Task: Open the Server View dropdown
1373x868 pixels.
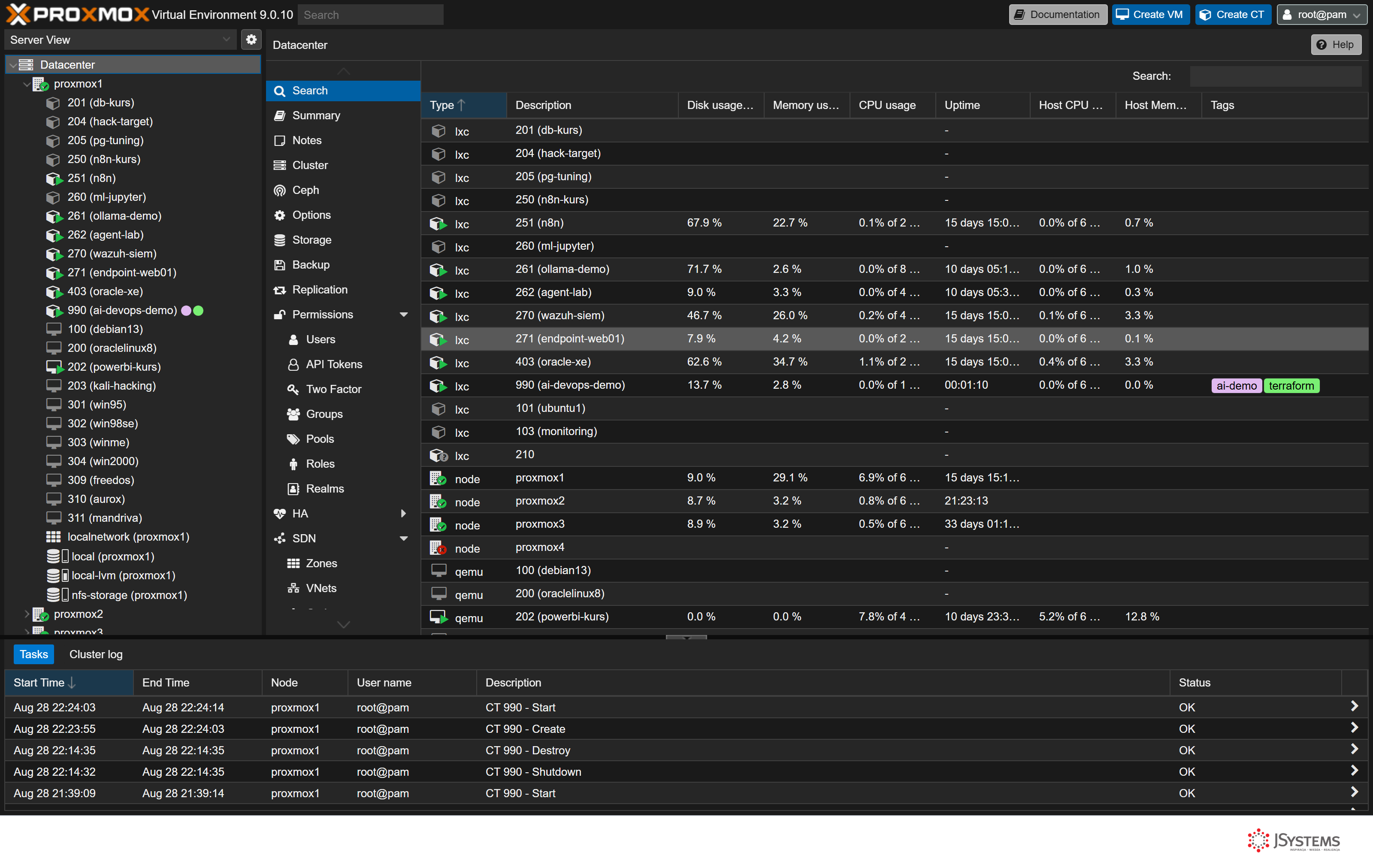Action: pos(227,39)
